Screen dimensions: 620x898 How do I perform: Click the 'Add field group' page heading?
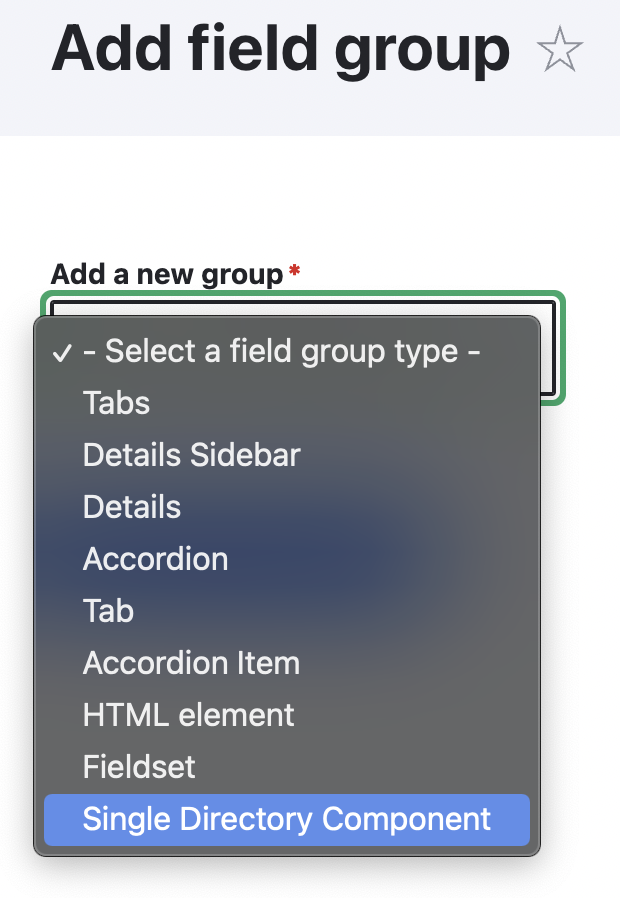coord(281,49)
